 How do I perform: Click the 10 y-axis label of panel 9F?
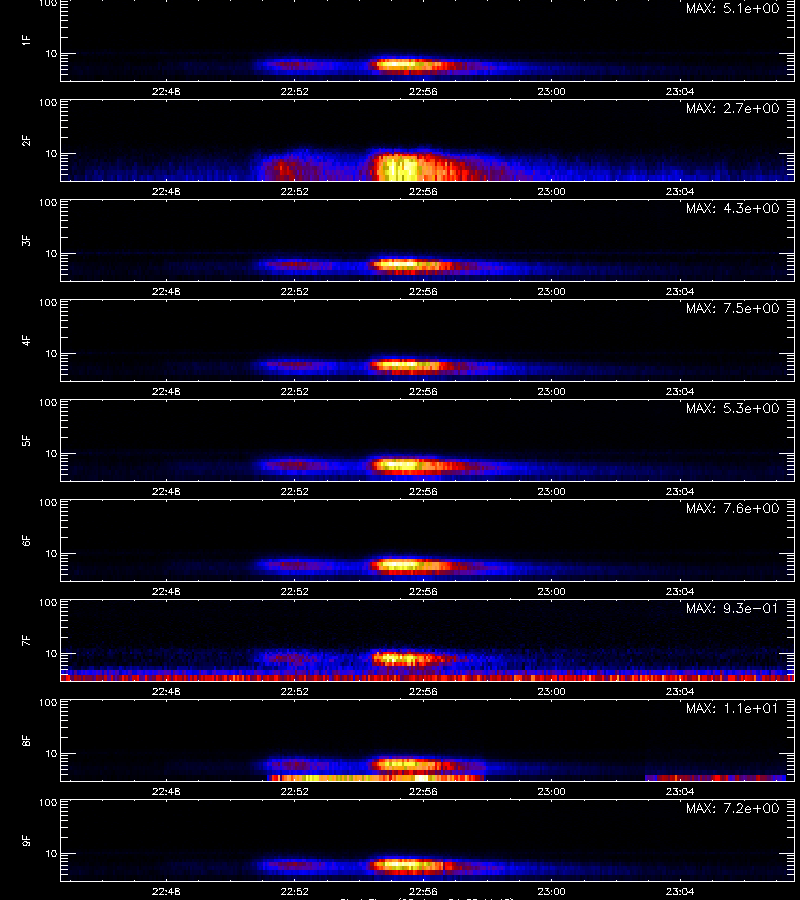click(52, 854)
